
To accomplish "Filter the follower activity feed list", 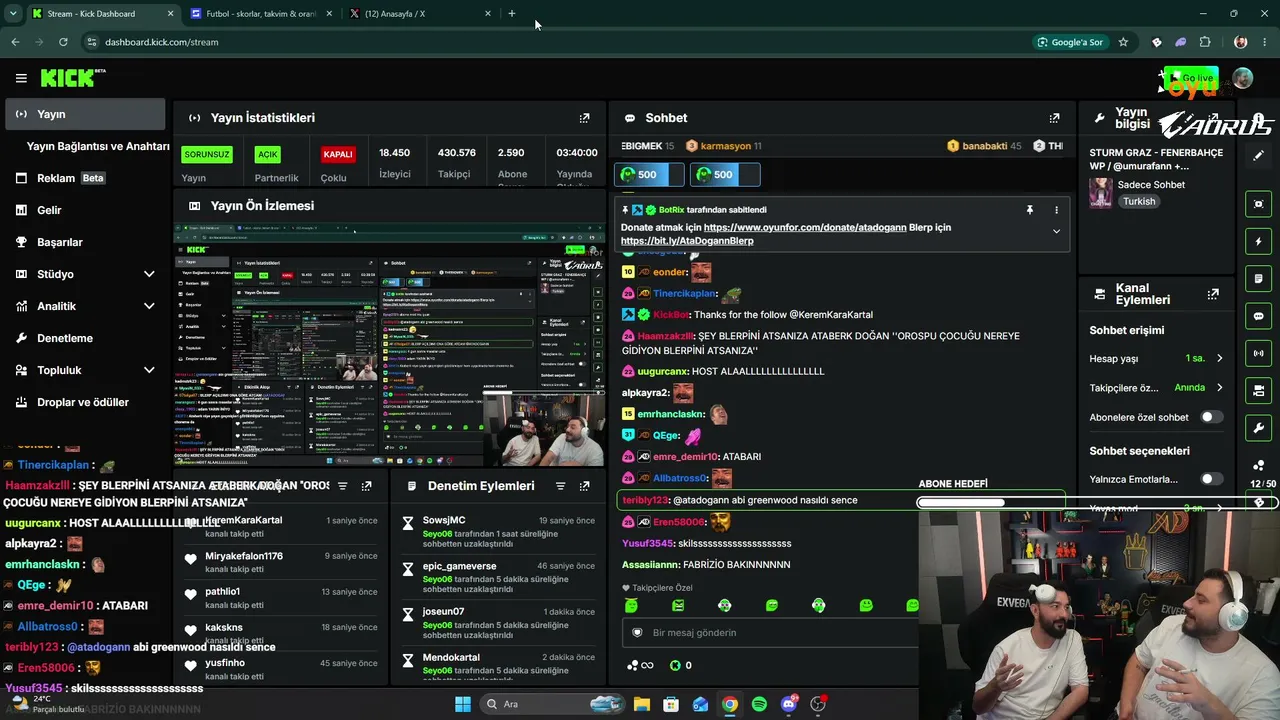I will coord(342,486).
